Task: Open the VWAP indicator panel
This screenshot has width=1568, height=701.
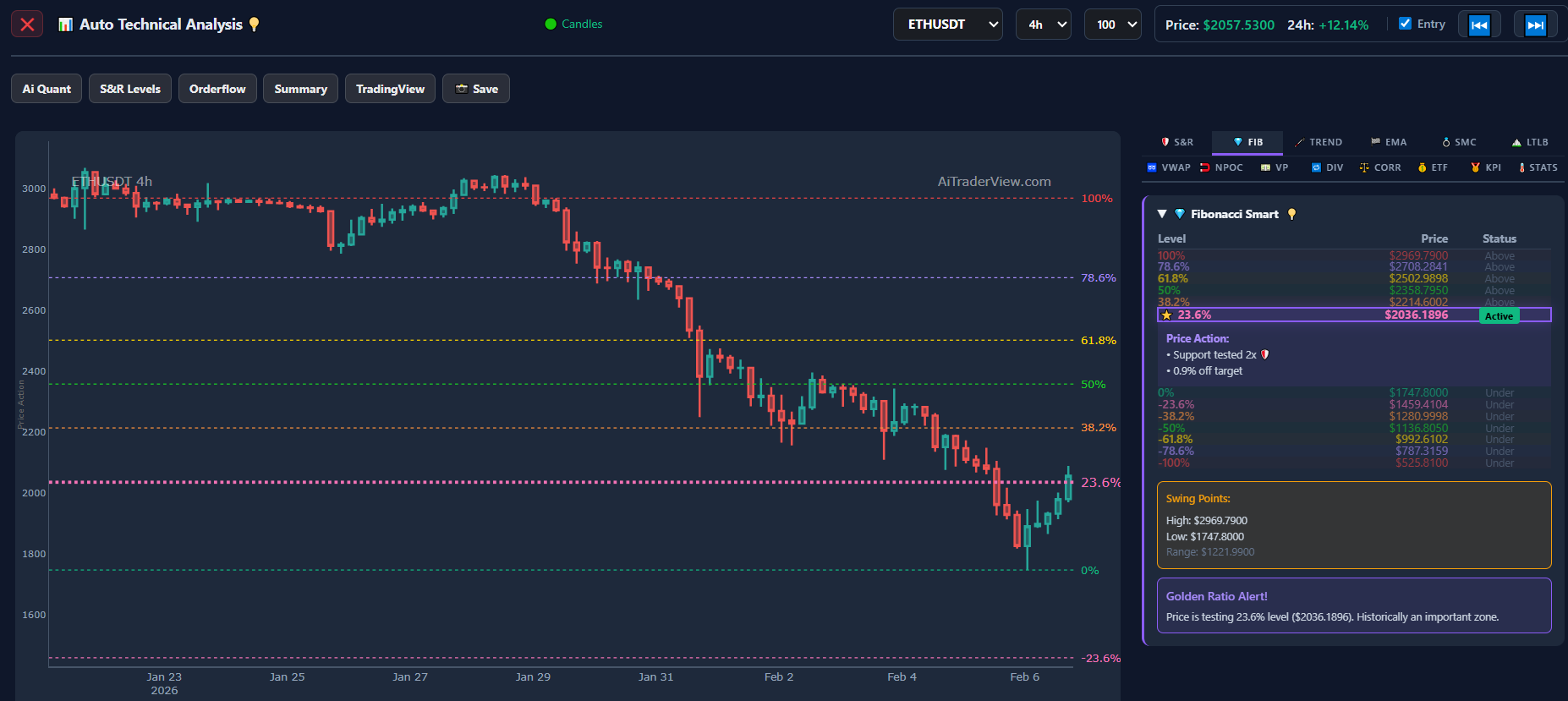Action: [1168, 167]
